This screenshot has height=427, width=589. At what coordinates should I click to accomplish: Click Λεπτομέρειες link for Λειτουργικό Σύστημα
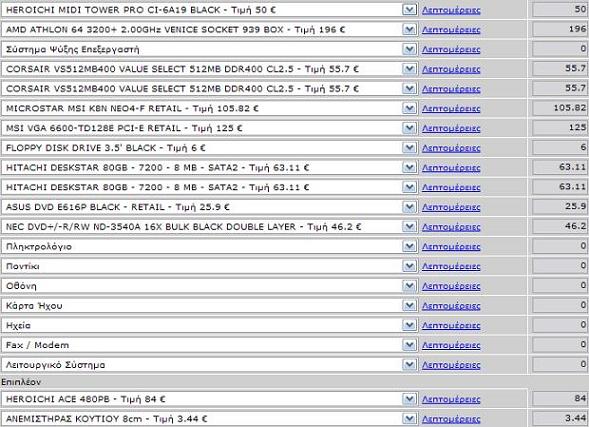451,365
